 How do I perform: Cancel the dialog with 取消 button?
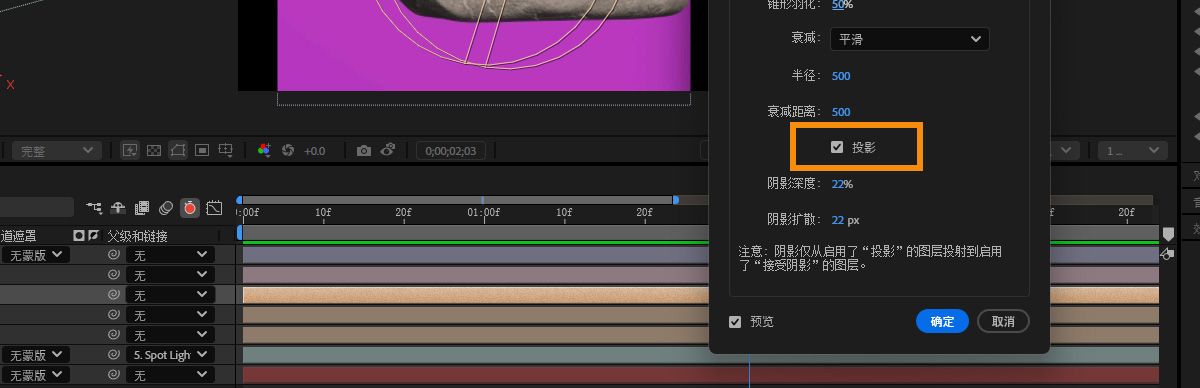[x=1003, y=321]
